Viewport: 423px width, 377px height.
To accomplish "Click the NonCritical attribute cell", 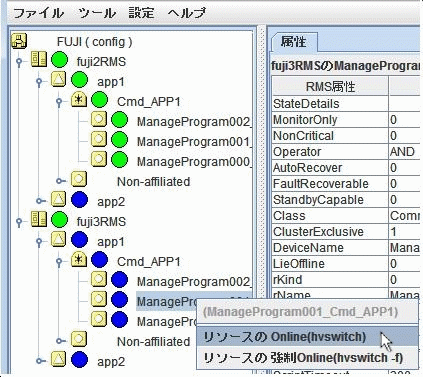I will pyautogui.click(x=330, y=136).
